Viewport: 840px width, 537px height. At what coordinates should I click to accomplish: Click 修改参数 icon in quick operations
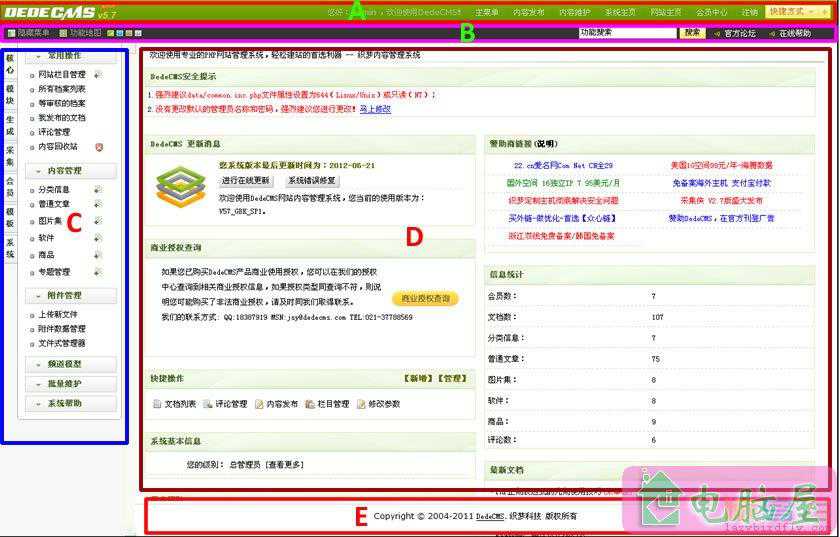361,404
